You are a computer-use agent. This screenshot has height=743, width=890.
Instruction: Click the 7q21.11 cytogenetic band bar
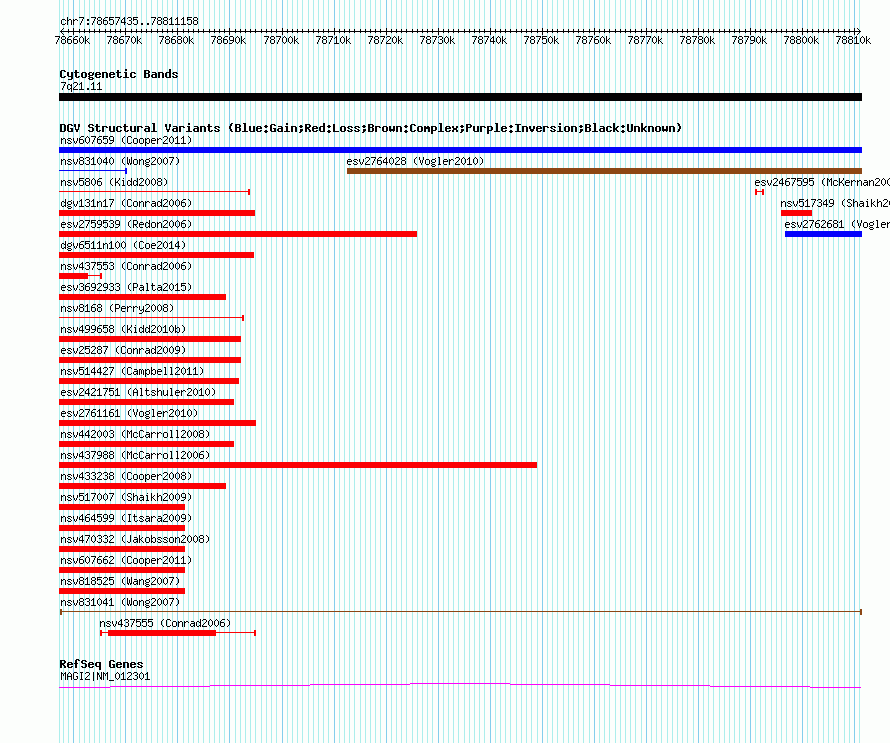[460, 97]
